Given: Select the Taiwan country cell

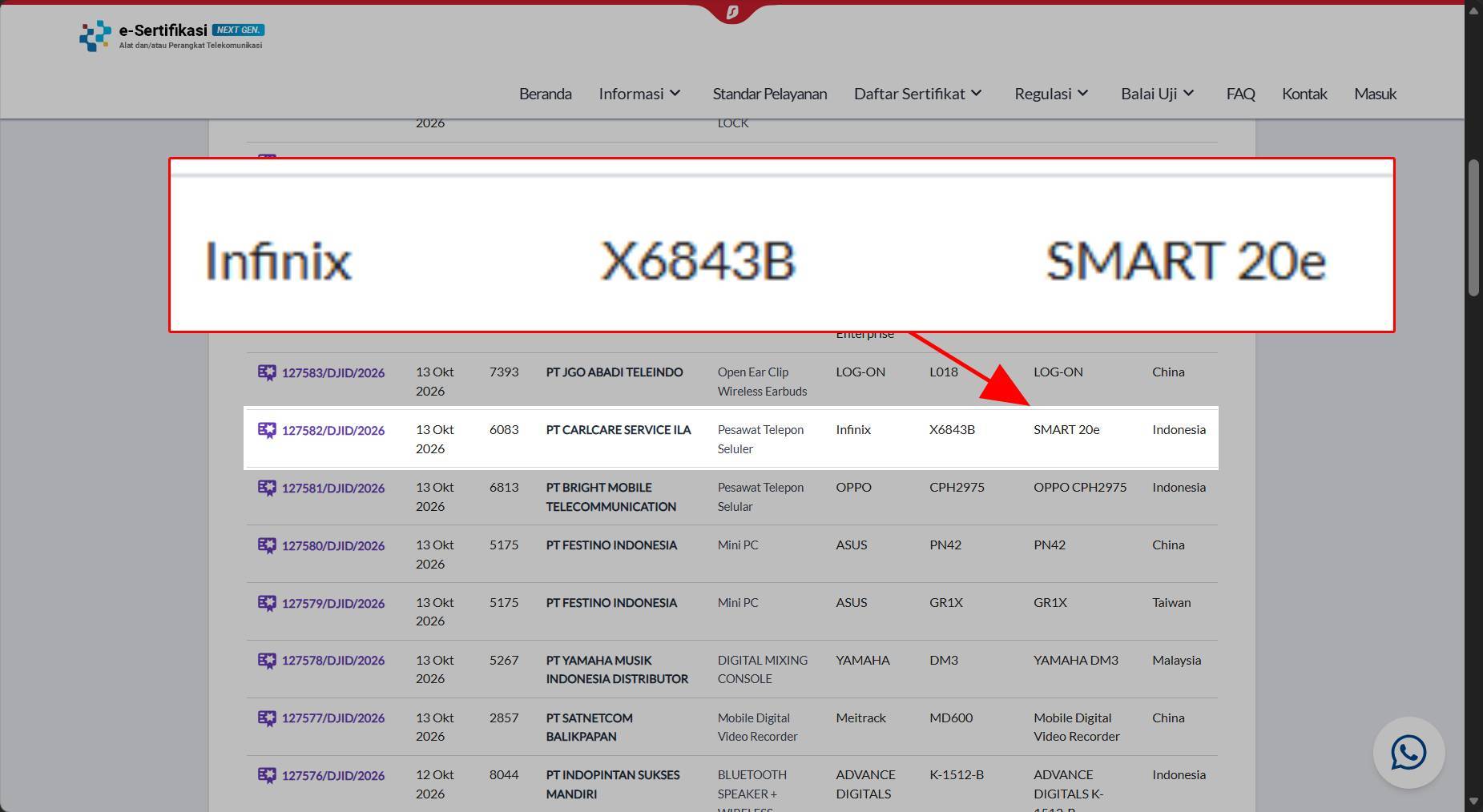Looking at the screenshot, I should 1171,602.
